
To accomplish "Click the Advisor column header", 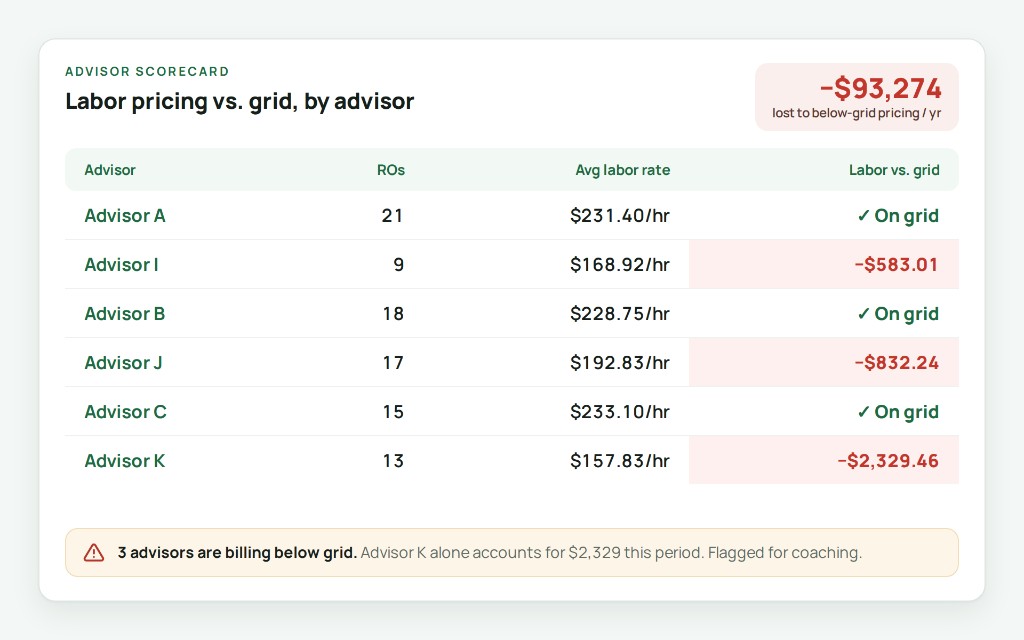I will (110, 170).
